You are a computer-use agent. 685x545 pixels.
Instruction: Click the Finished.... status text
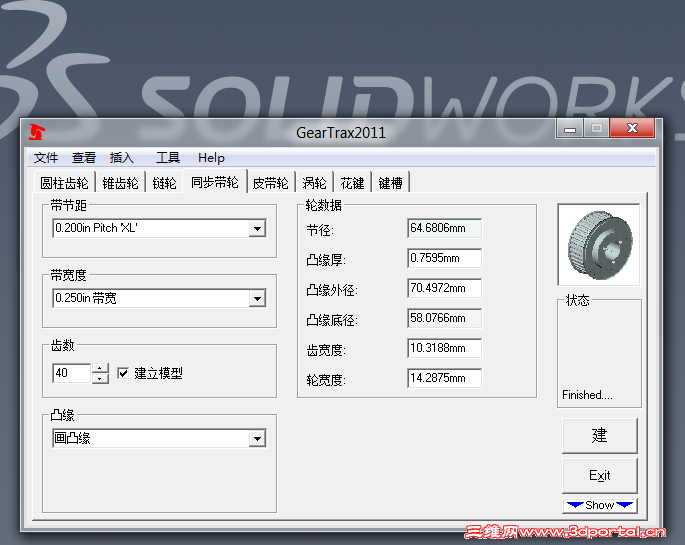click(x=587, y=395)
